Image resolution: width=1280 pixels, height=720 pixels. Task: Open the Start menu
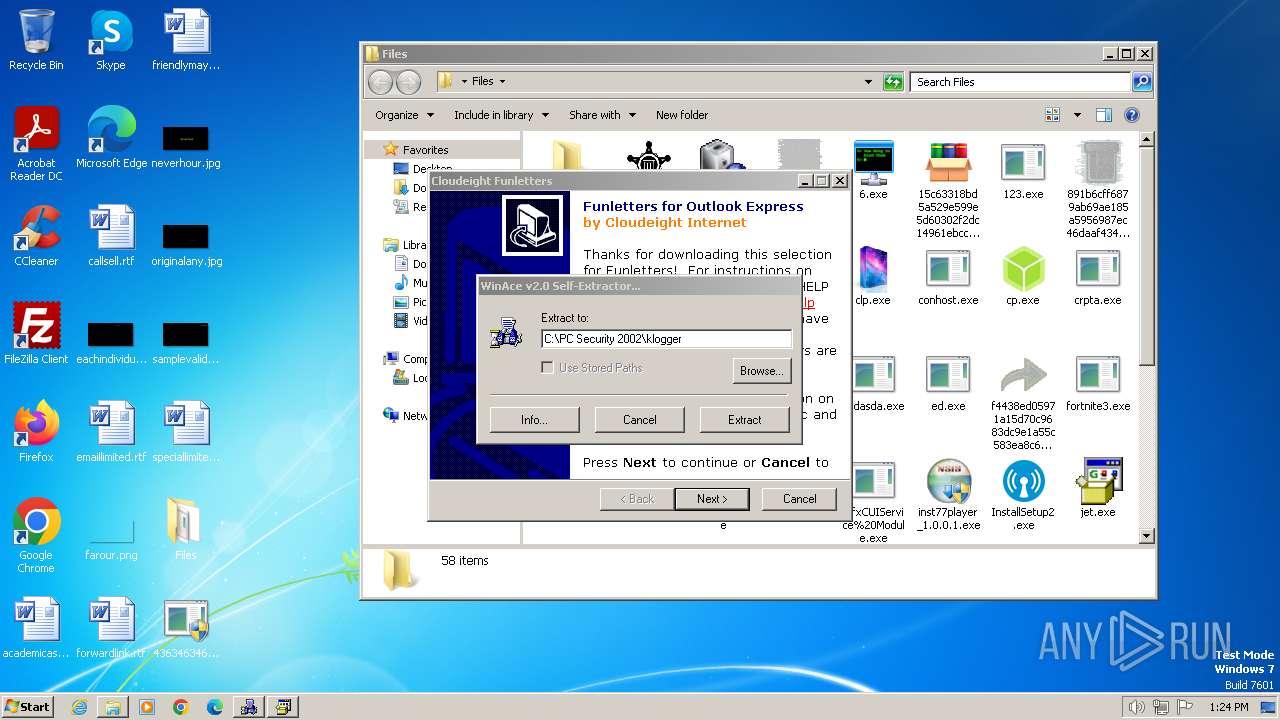pos(28,706)
